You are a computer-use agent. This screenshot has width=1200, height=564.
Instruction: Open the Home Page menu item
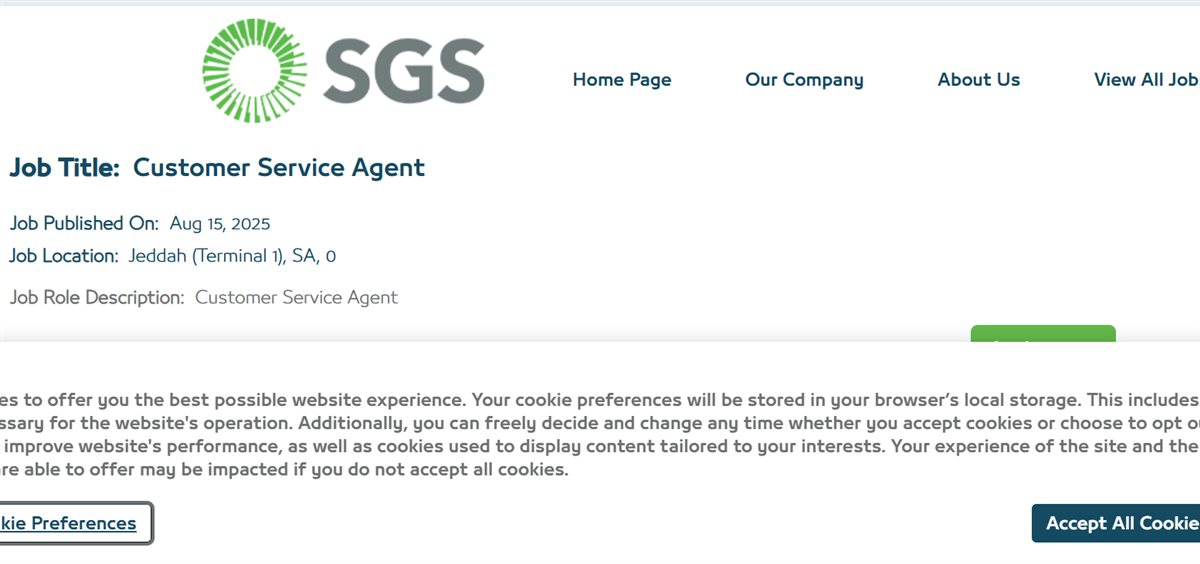(x=622, y=80)
